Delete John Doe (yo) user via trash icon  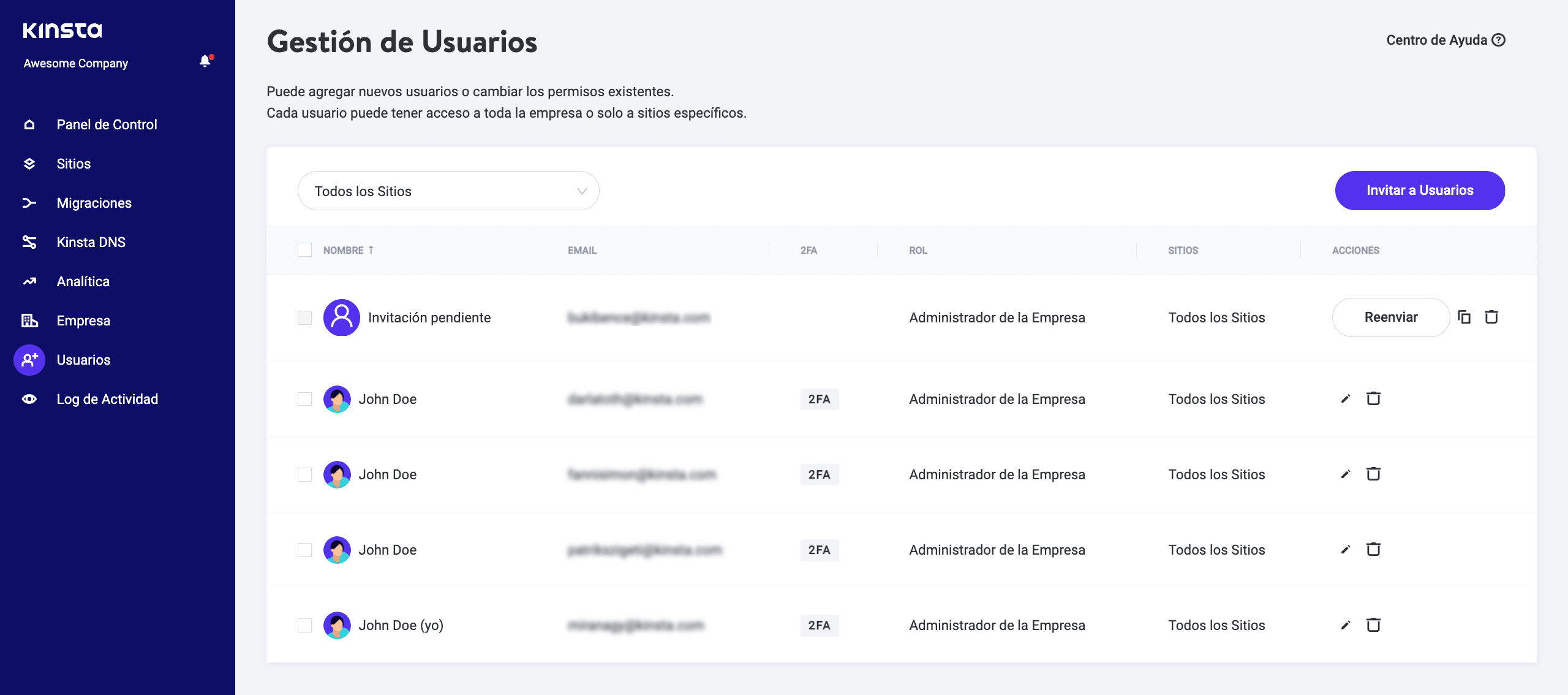(x=1373, y=625)
